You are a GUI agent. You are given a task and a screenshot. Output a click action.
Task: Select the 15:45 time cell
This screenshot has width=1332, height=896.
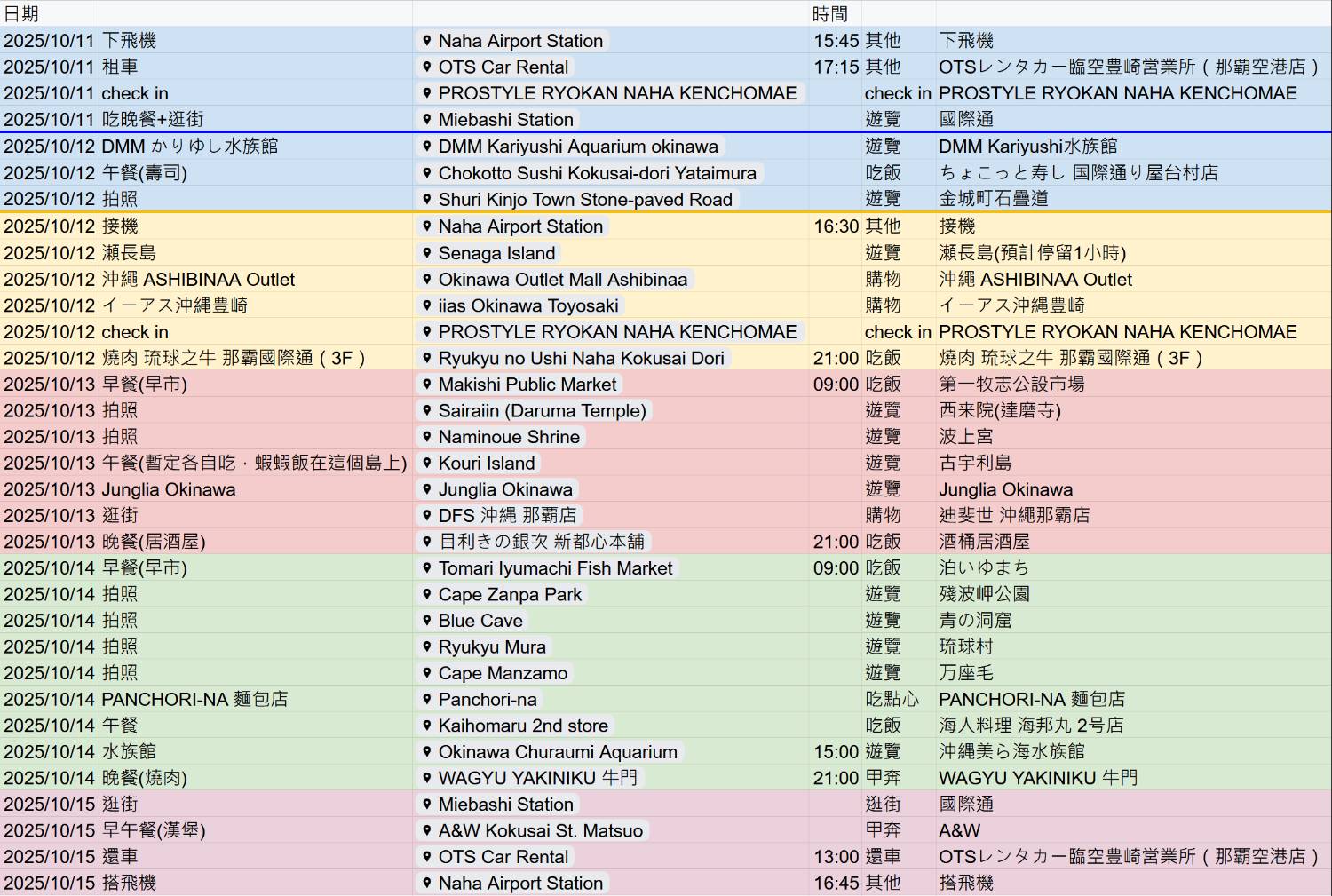tap(836, 41)
